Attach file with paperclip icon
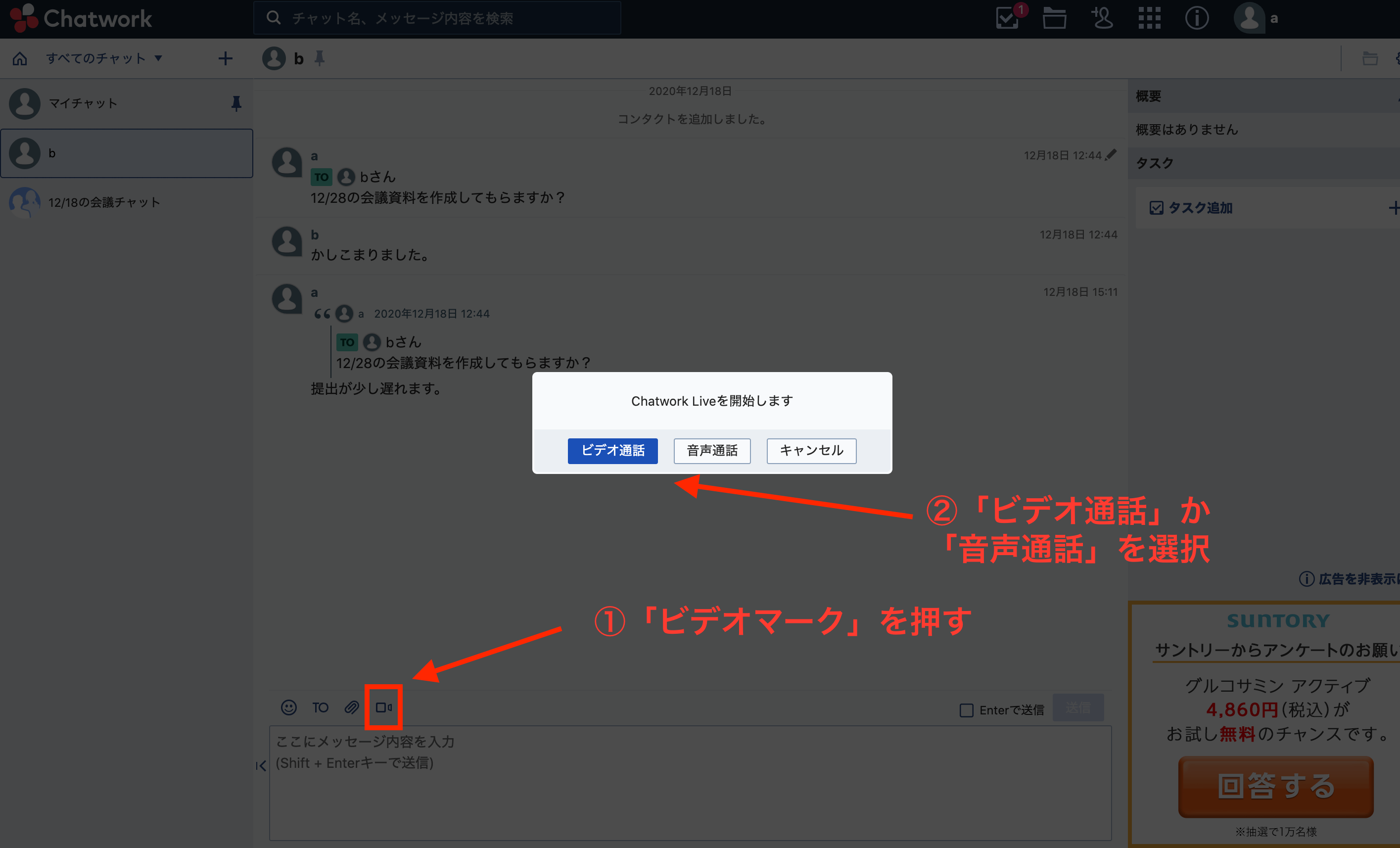This screenshot has height=848, width=1400. pos(352,707)
